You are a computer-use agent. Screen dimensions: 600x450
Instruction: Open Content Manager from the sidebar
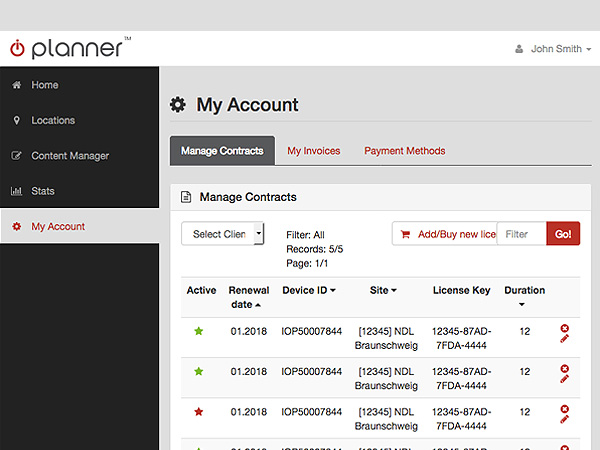[70, 156]
